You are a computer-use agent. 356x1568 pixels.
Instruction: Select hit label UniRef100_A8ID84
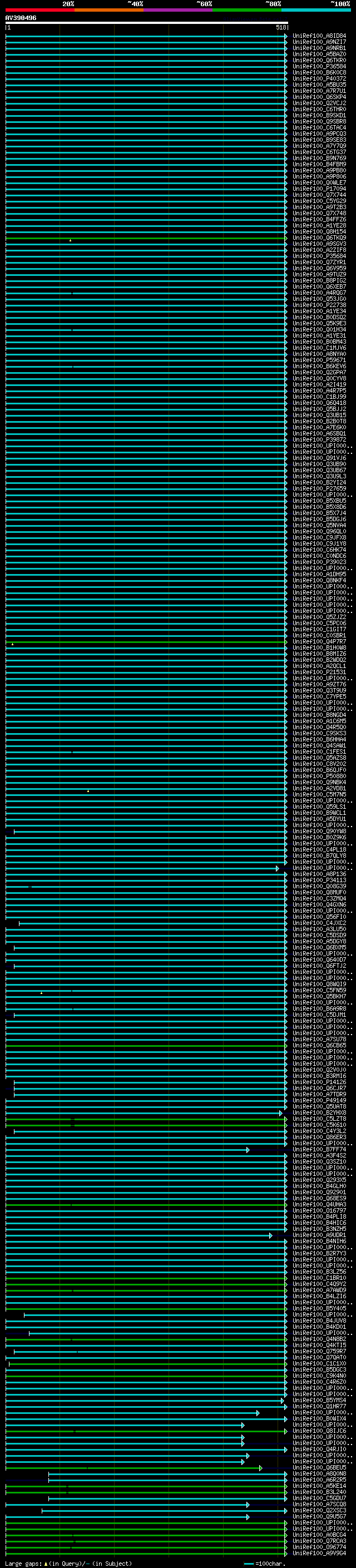319,36
